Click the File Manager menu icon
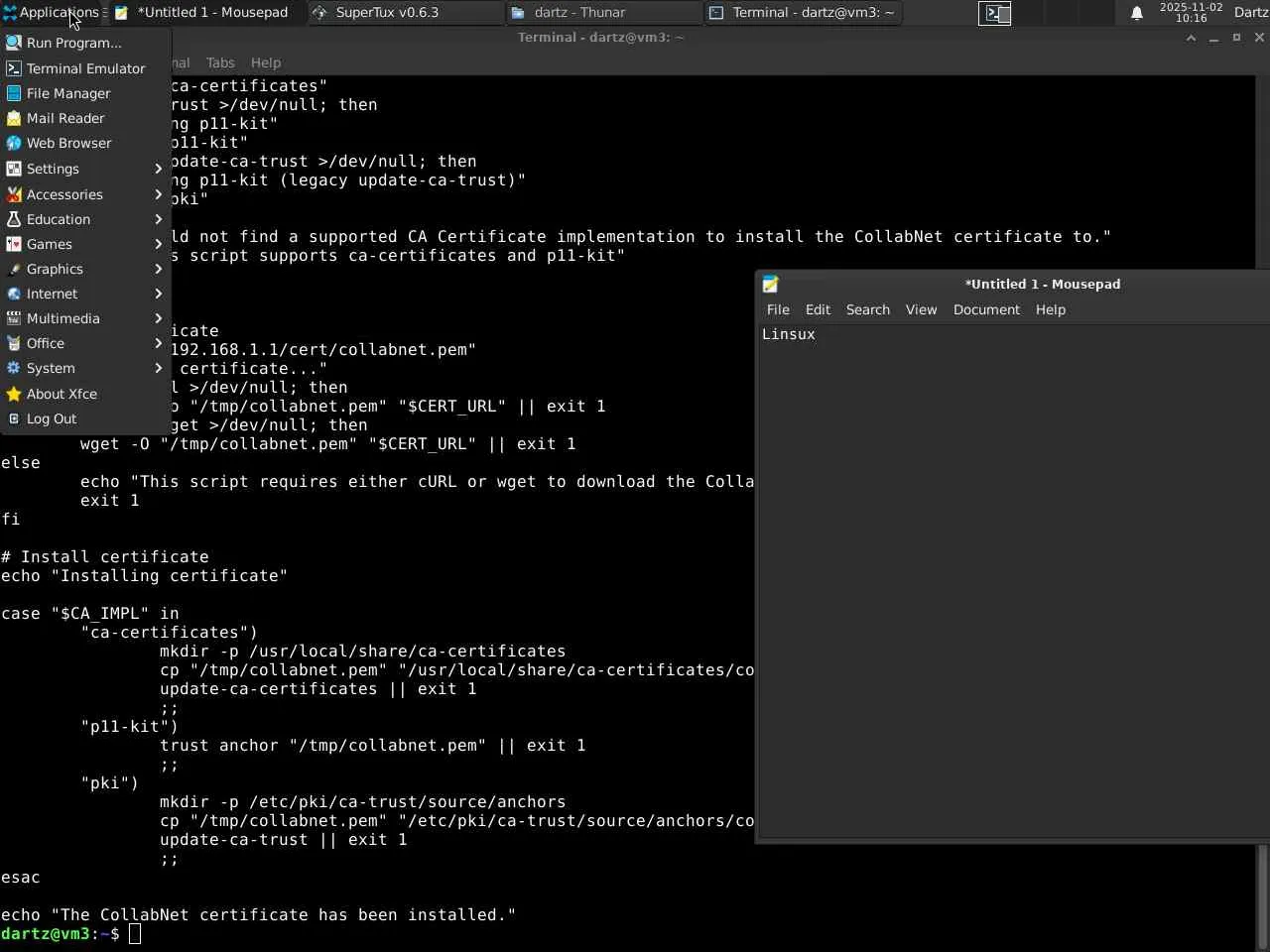 pos(14,93)
